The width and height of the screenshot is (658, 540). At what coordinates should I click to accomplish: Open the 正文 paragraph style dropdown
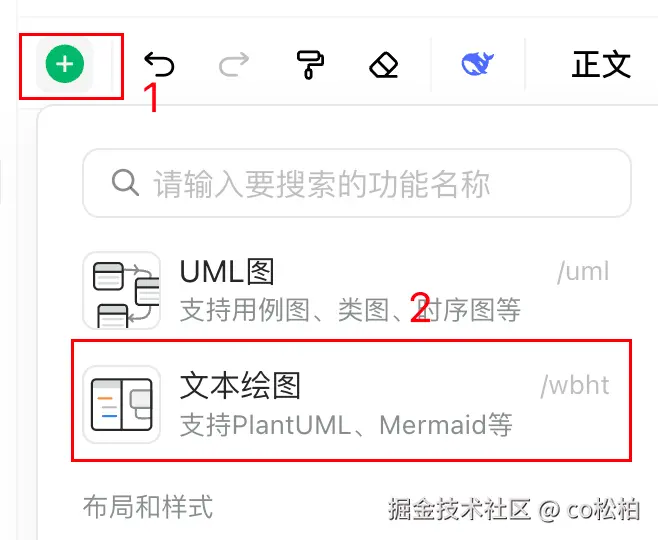click(601, 64)
